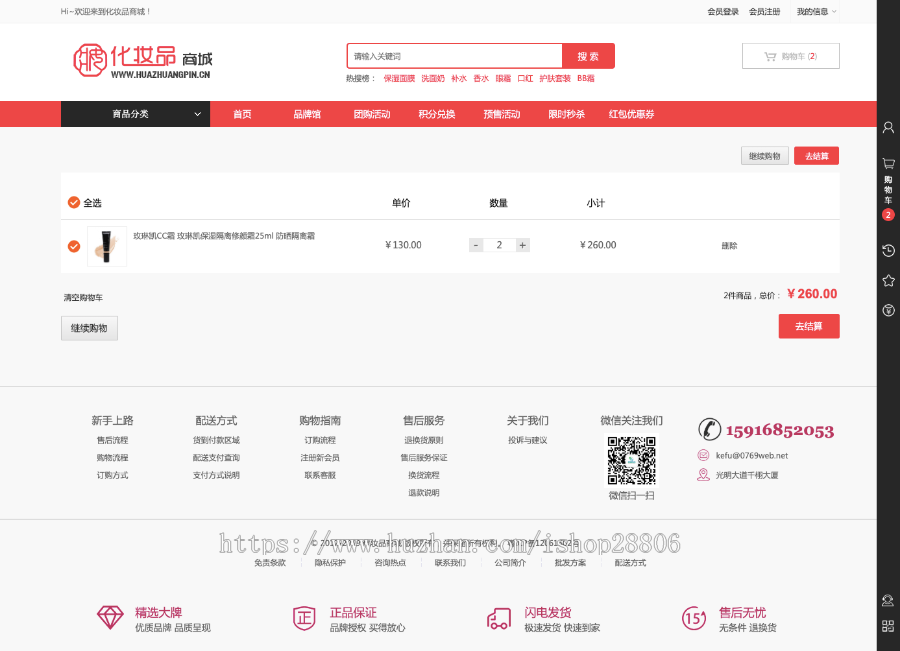
Task: Click the cart icon in header cart box
Action: [x=770, y=56]
